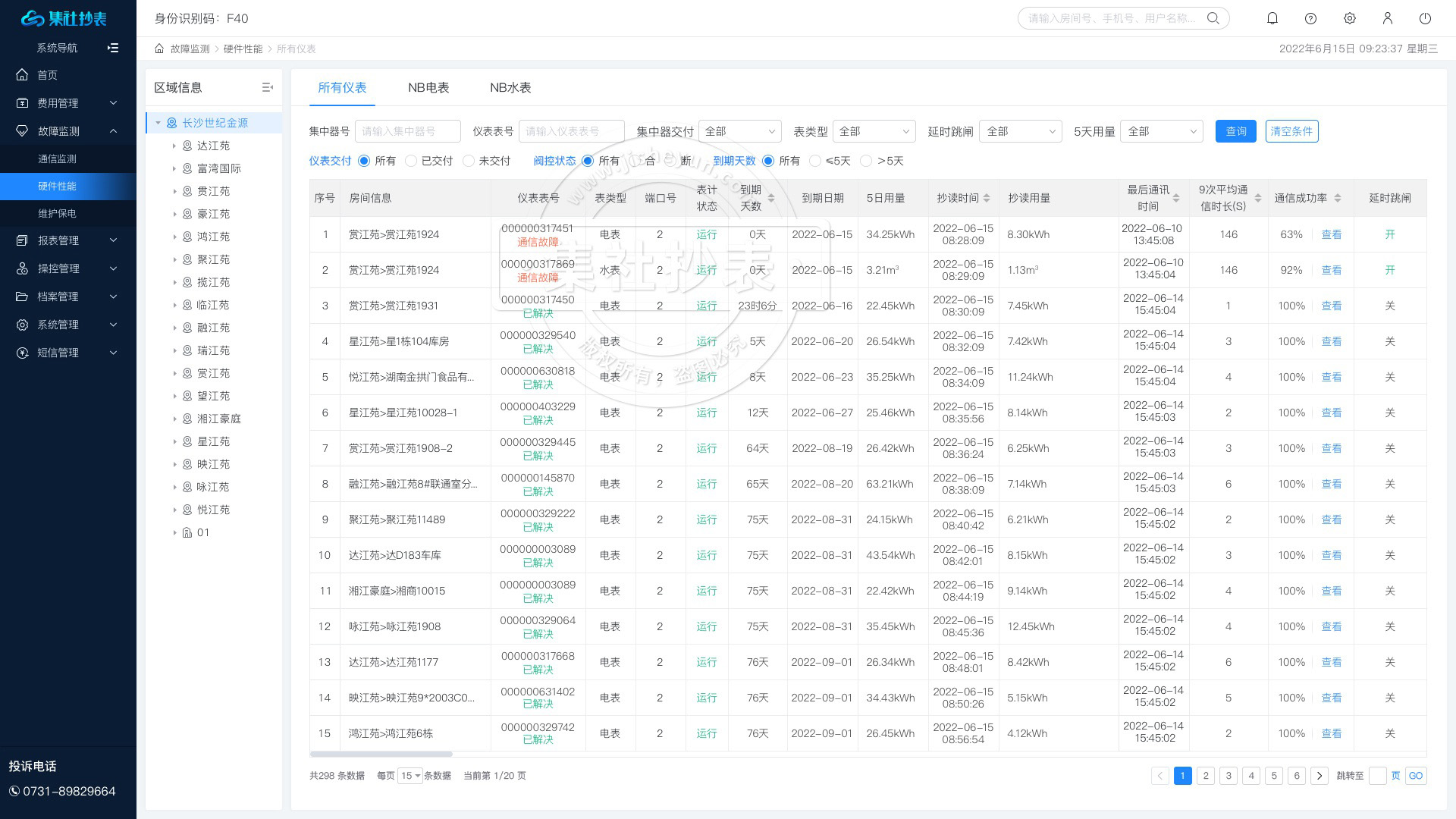
Task: Collapse the system navigation sidebar icon
Action: [113, 48]
